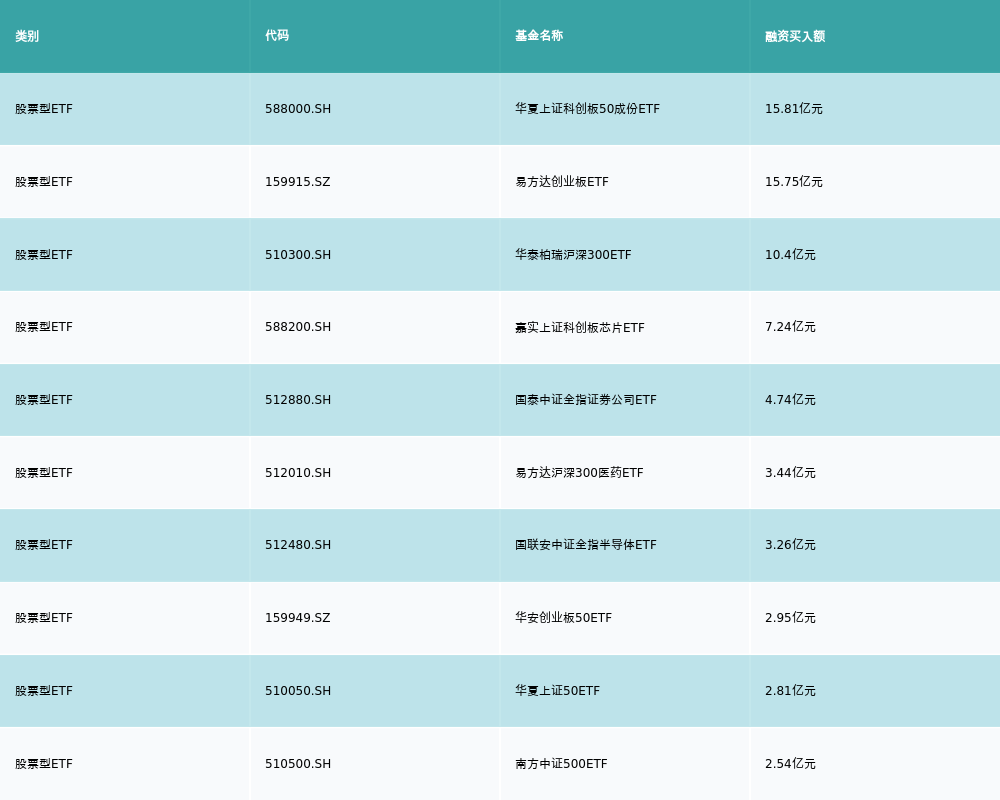
Task: Select fund name 易方达沪深300医药ETF
Action: 579,473
